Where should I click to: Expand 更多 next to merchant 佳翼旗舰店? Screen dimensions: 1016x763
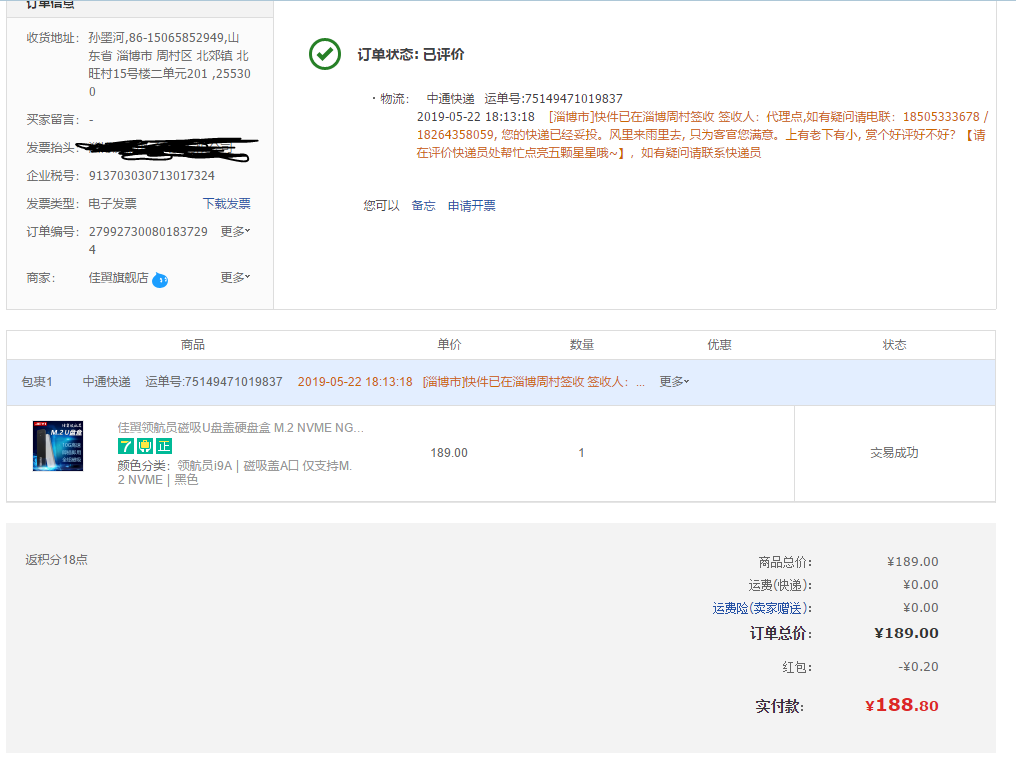tap(235, 278)
